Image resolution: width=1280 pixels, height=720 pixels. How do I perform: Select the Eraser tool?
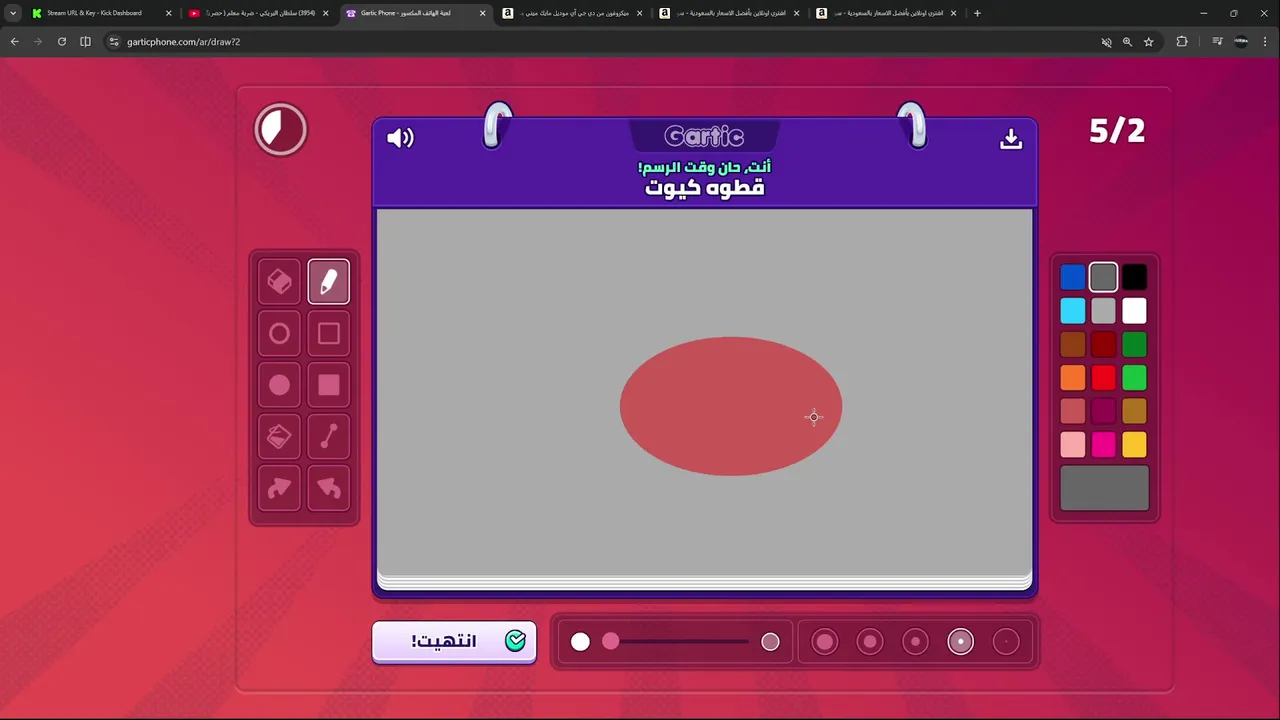279,282
